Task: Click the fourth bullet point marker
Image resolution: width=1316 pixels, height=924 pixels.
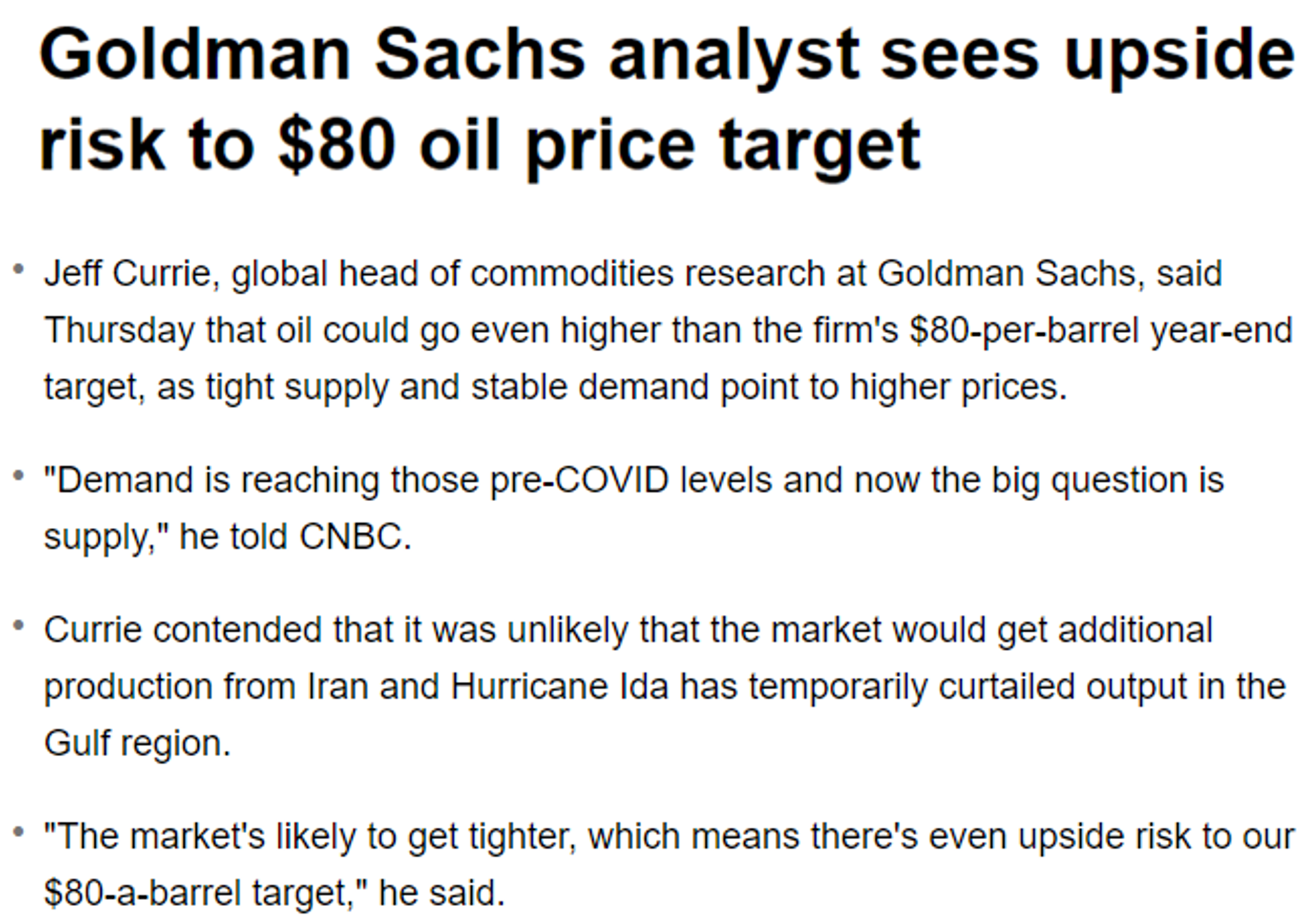Action: point(19,832)
